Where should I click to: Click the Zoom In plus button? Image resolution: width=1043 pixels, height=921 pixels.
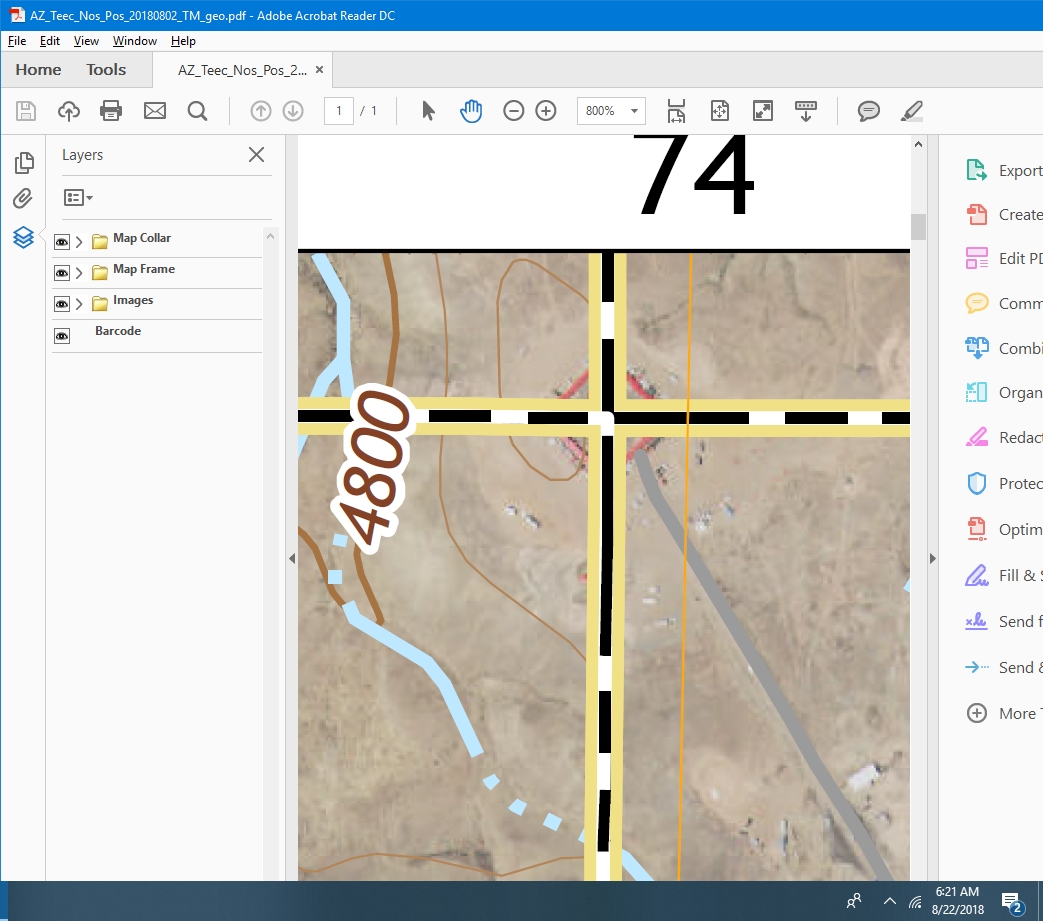point(546,111)
